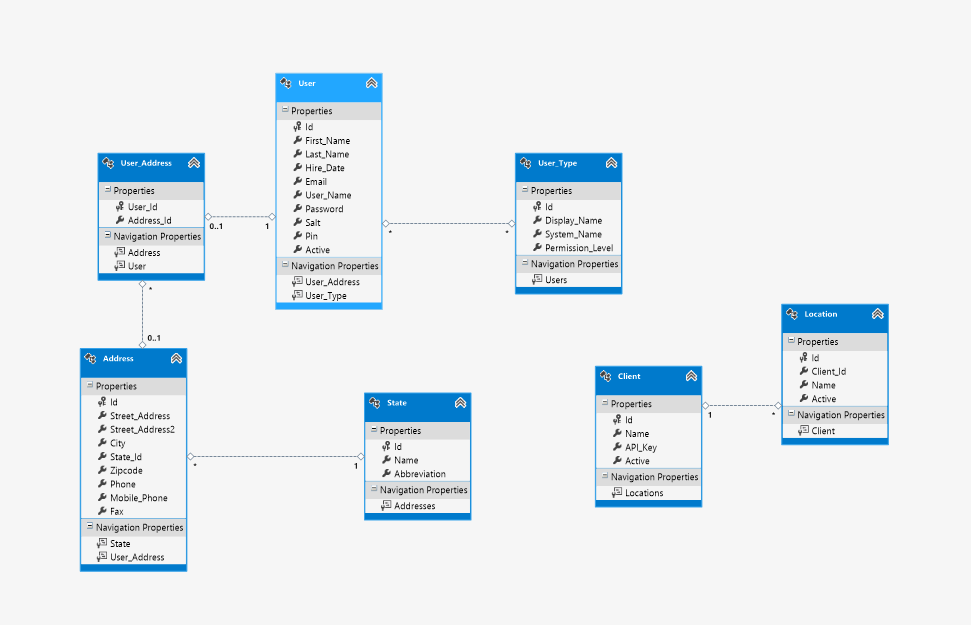Viewport: 971px width, 625px height.
Task: Click key icon beside User_Id in User_Address
Action: [x=120, y=206]
